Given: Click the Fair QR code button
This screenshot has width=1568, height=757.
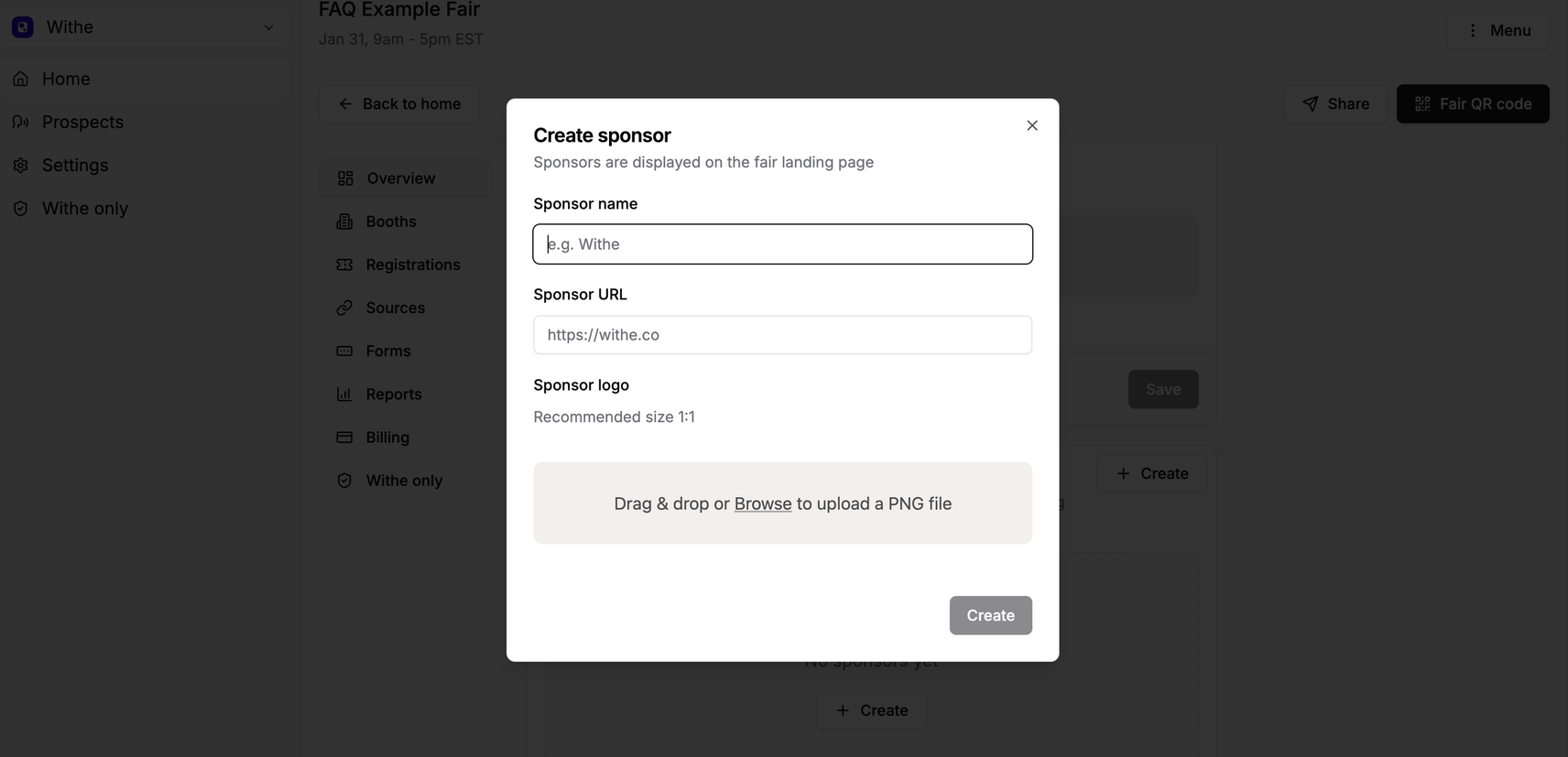Looking at the screenshot, I should tap(1473, 104).
